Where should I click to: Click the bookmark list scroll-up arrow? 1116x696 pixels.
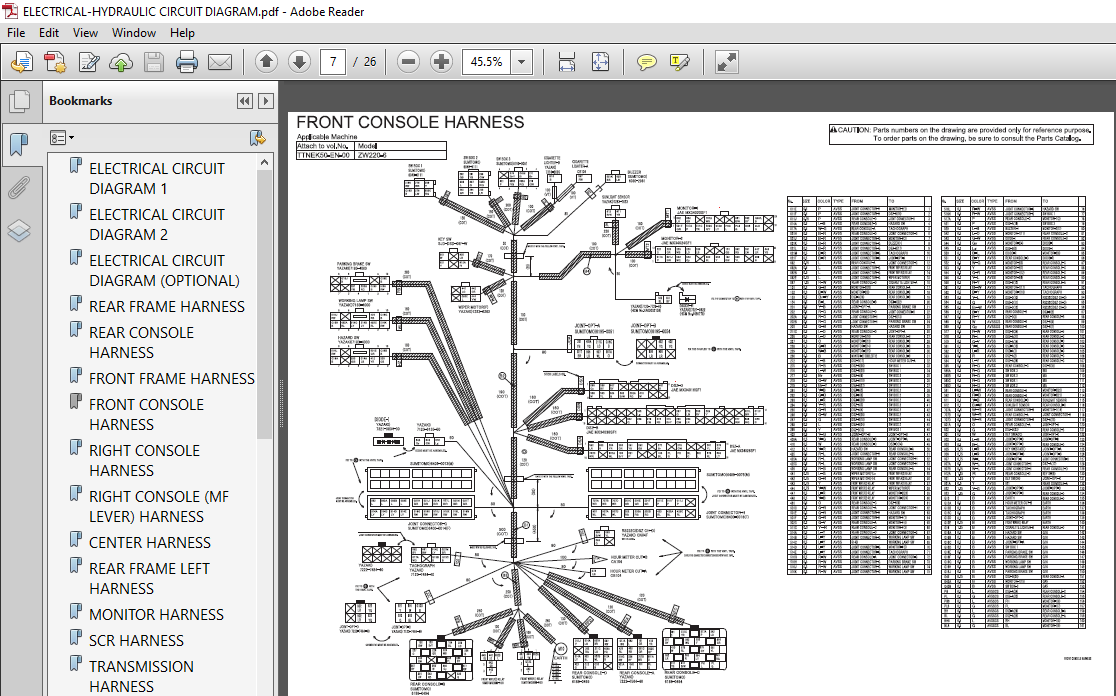coord(265,162)
